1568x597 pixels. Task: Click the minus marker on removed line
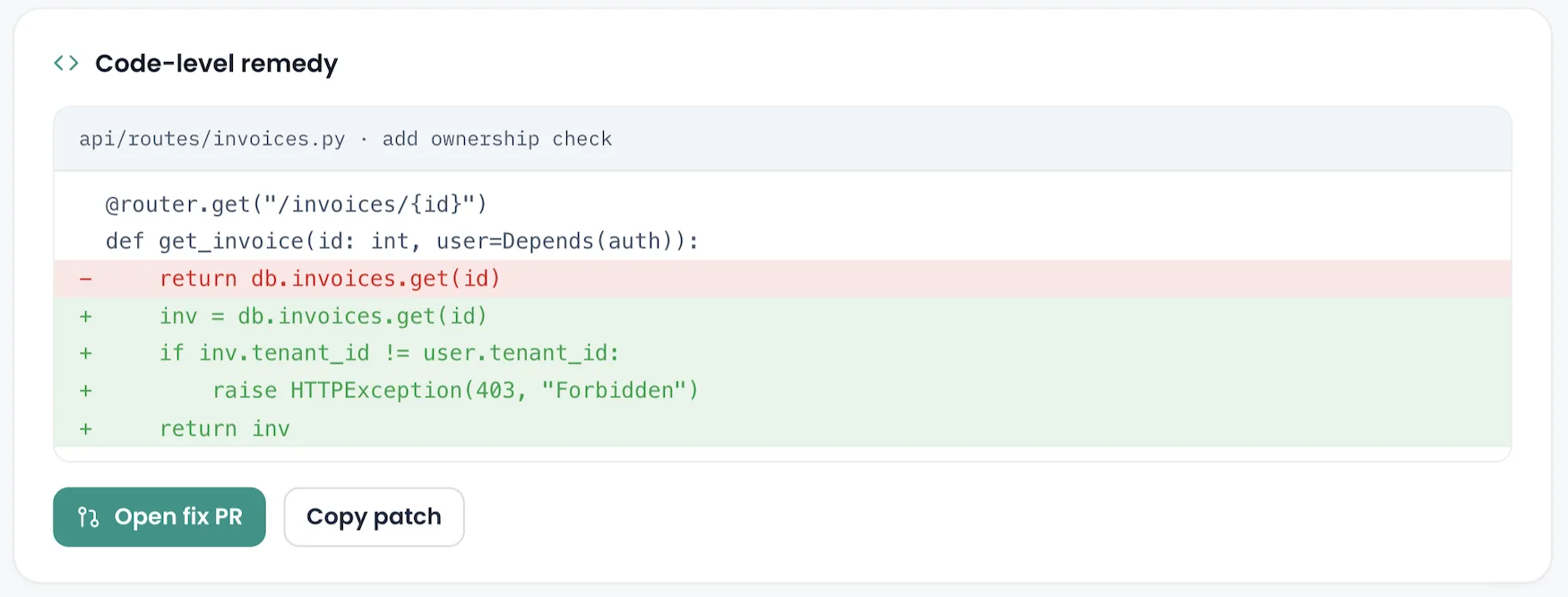coord(85,279)
